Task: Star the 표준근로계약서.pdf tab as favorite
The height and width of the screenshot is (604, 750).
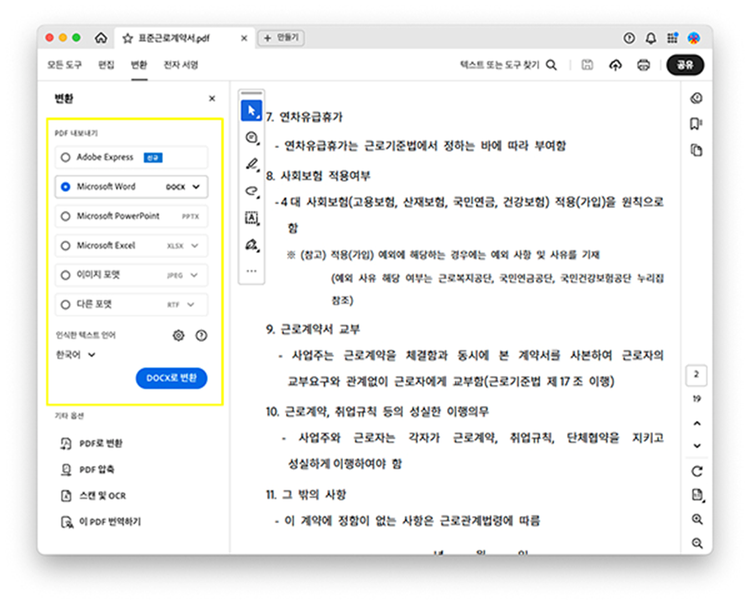Action: point(127,38)
